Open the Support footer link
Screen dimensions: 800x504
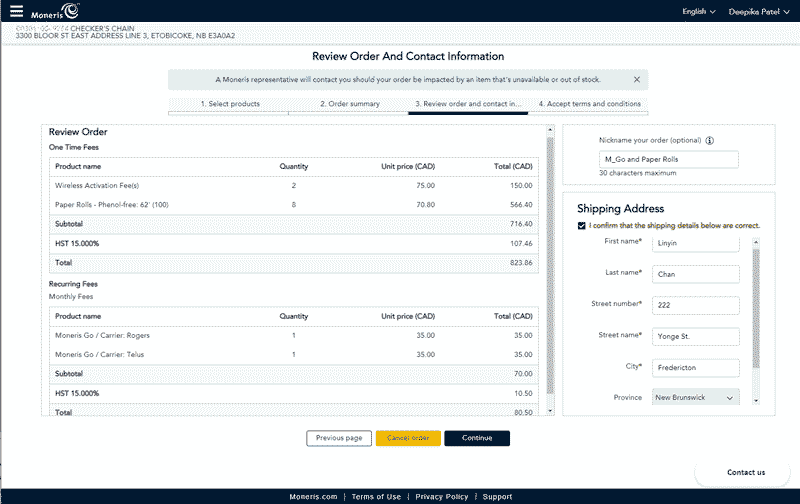click(x=497, y=496)
